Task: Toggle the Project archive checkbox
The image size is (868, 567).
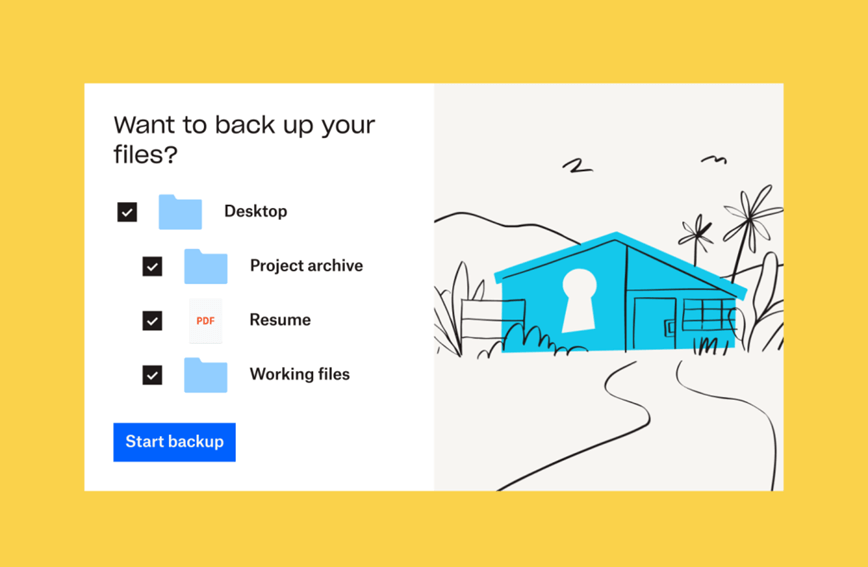Action: [152, 267]
